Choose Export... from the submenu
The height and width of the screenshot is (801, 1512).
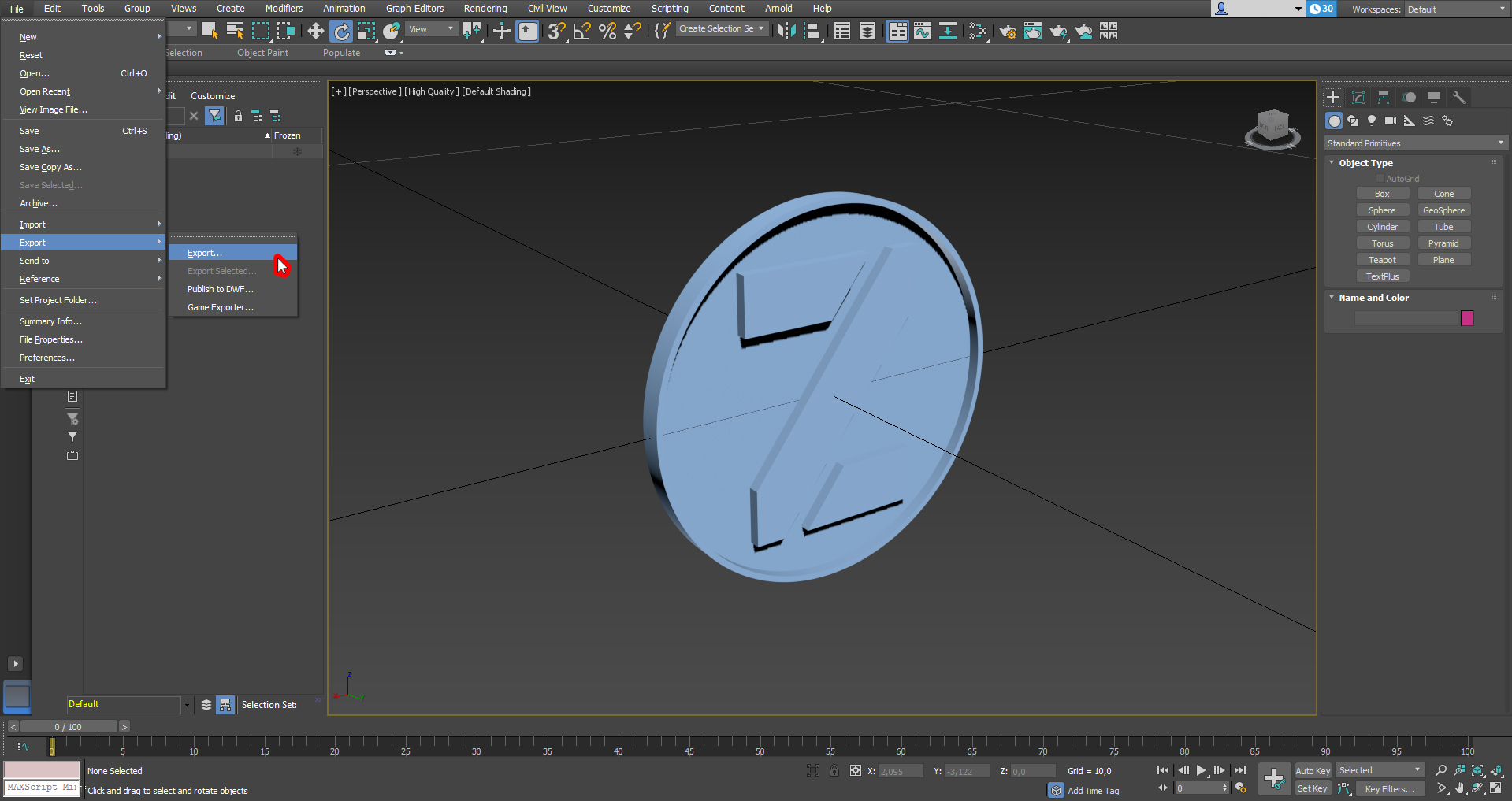coord(205,253)
